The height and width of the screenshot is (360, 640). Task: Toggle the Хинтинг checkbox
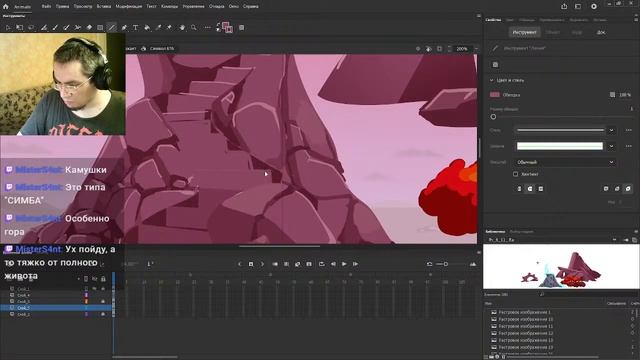tap(516, 174)
